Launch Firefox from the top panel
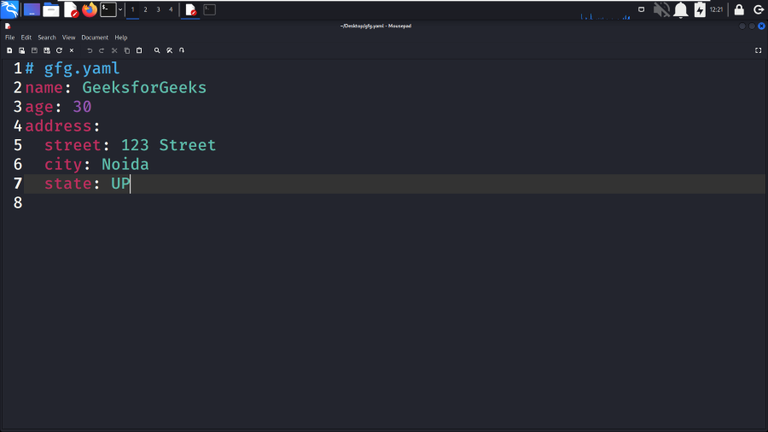768x432 pixels. (x=89, y=10)
